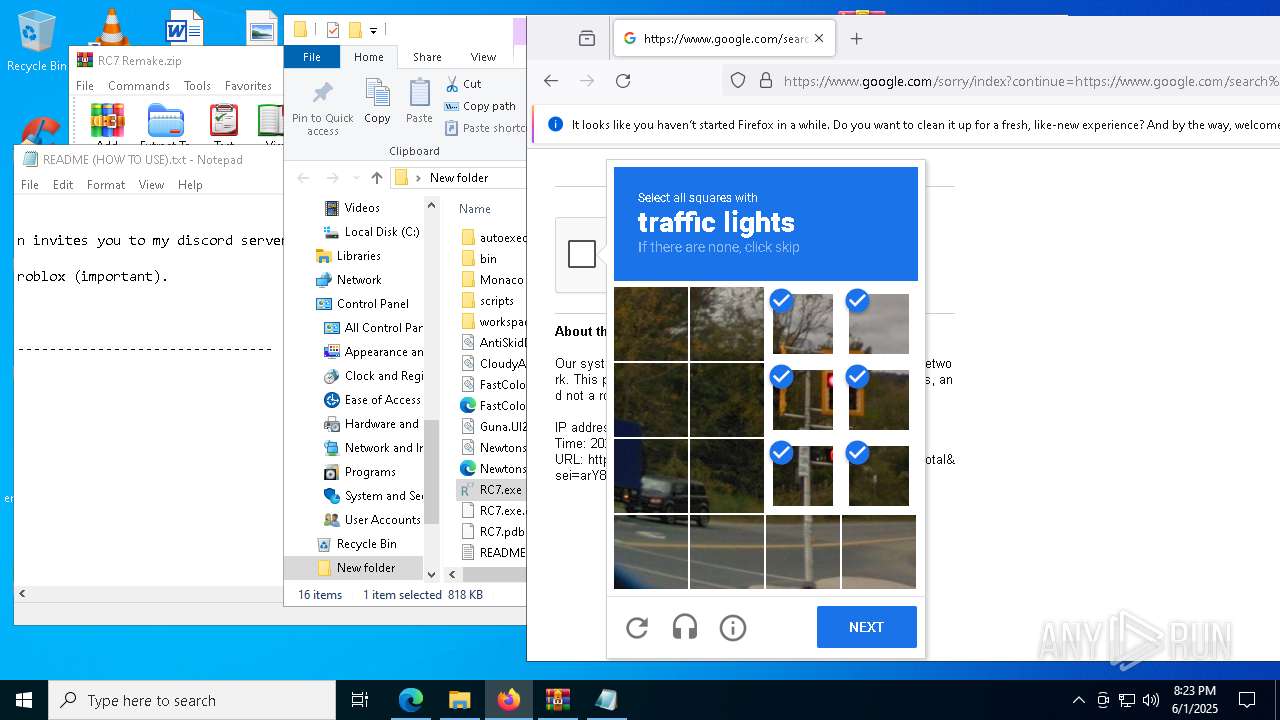Screen dimensions: 1280x720
Task: Open Explorer View tab
Action: pyautogui.click(x=483, y=57)
